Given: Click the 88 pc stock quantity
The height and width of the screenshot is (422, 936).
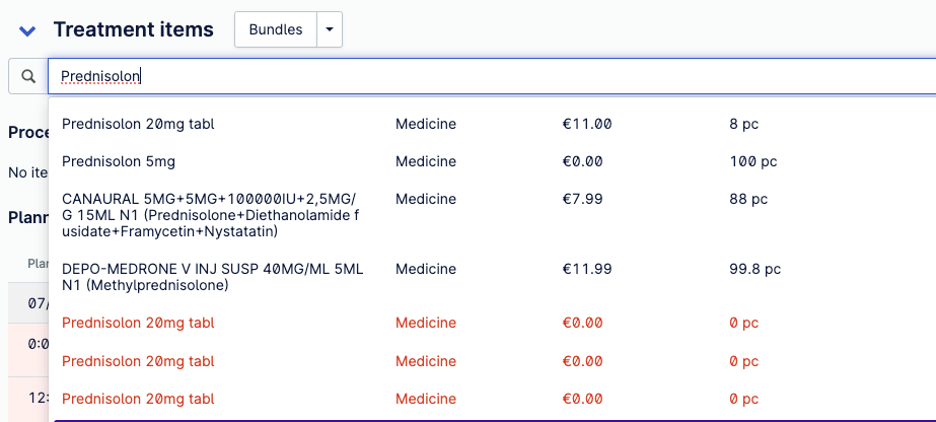Looking at the screenshot, I should 749,199.
